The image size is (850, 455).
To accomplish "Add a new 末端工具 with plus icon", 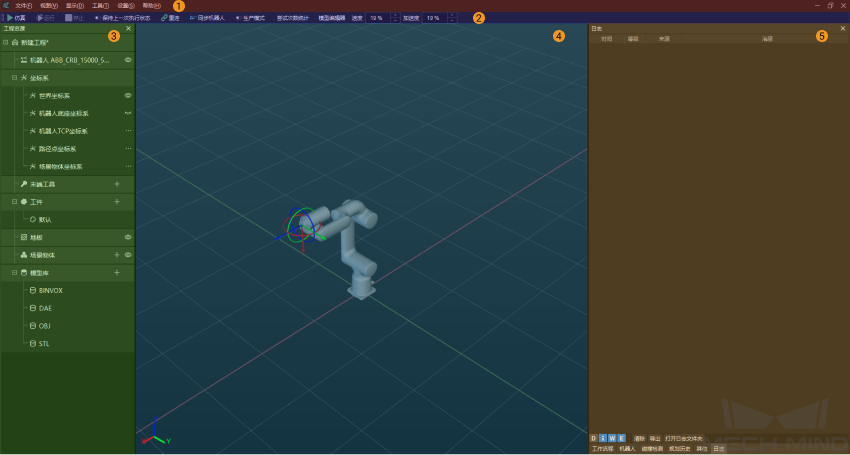I will (117, 184).
